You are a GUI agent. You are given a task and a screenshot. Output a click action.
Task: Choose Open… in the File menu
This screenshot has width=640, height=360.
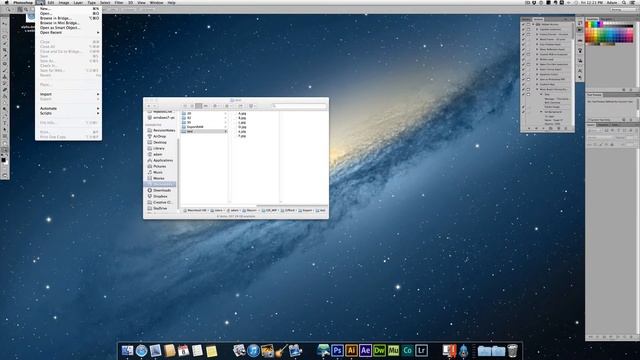tap(68, 13)
